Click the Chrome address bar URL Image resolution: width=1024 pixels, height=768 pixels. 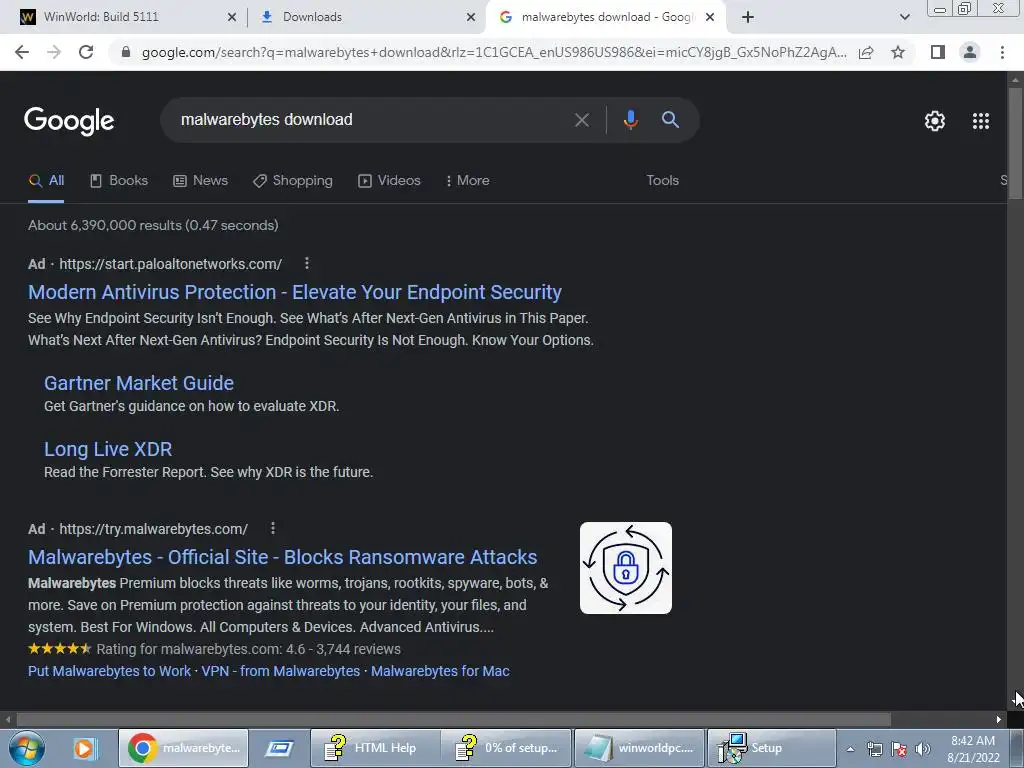click(x=494, y=52)
